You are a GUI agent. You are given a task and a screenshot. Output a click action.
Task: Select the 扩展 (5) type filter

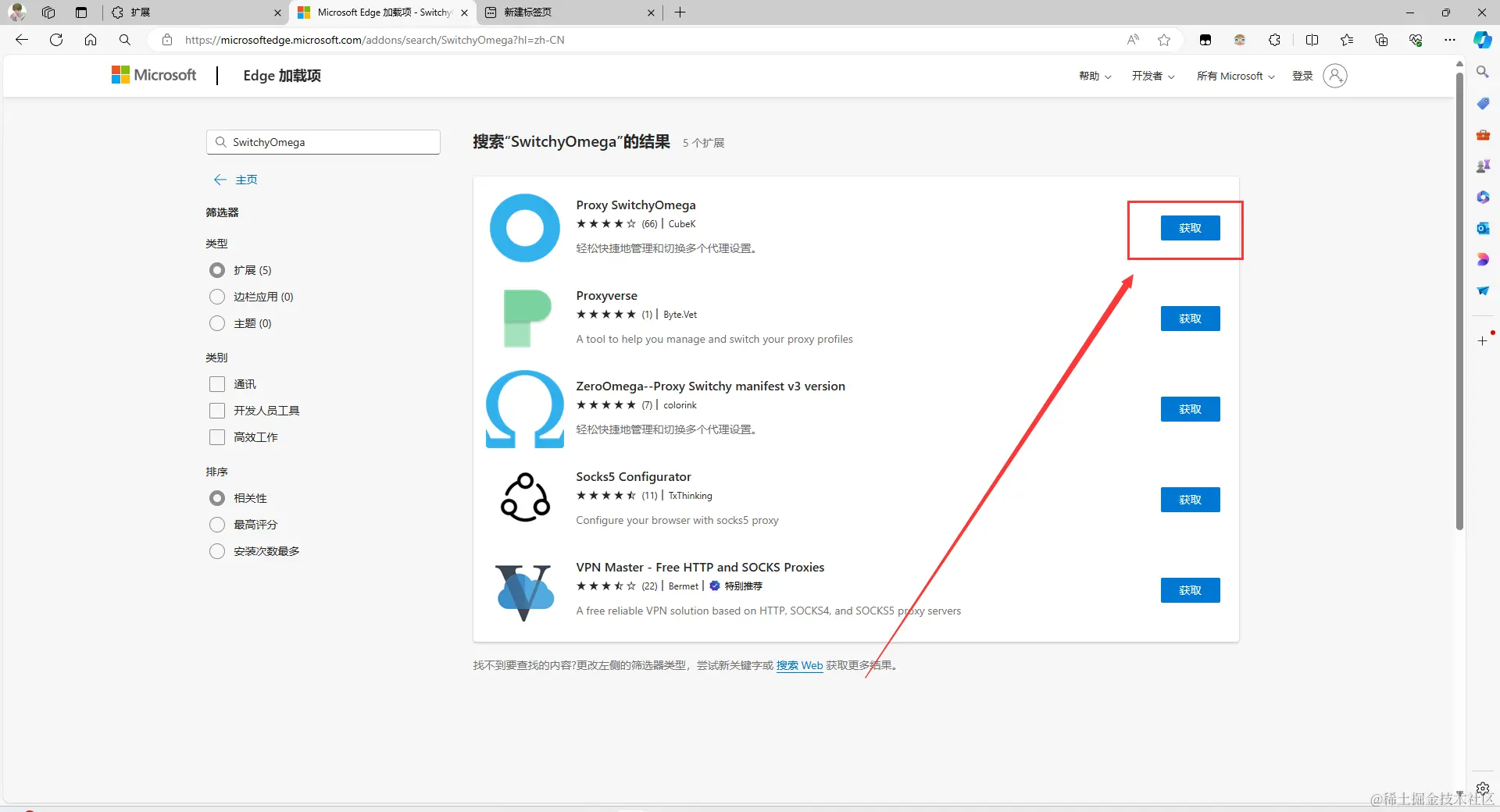point(217,270)
